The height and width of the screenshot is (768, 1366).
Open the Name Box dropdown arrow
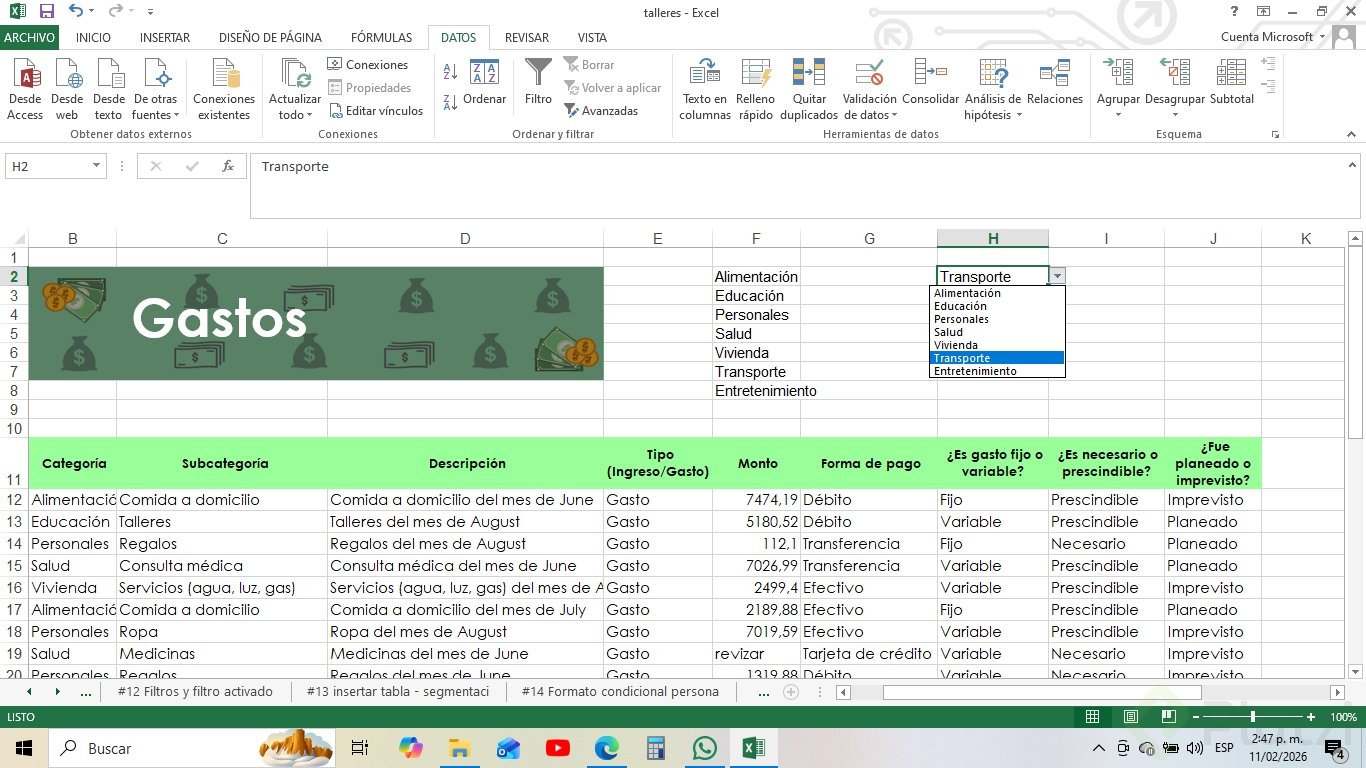point(97,166)
